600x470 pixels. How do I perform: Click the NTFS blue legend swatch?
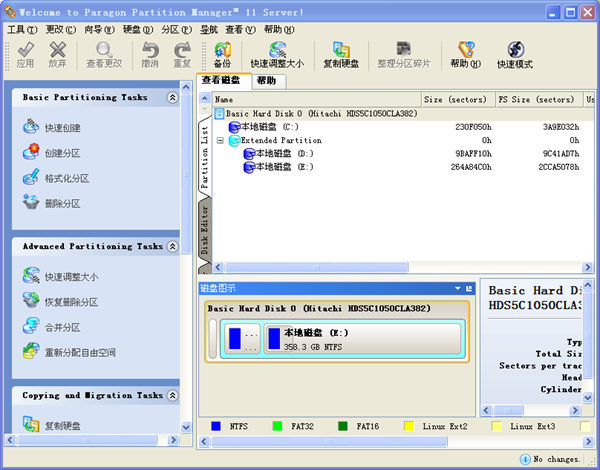pyautogui.click(x=216, y=426)
